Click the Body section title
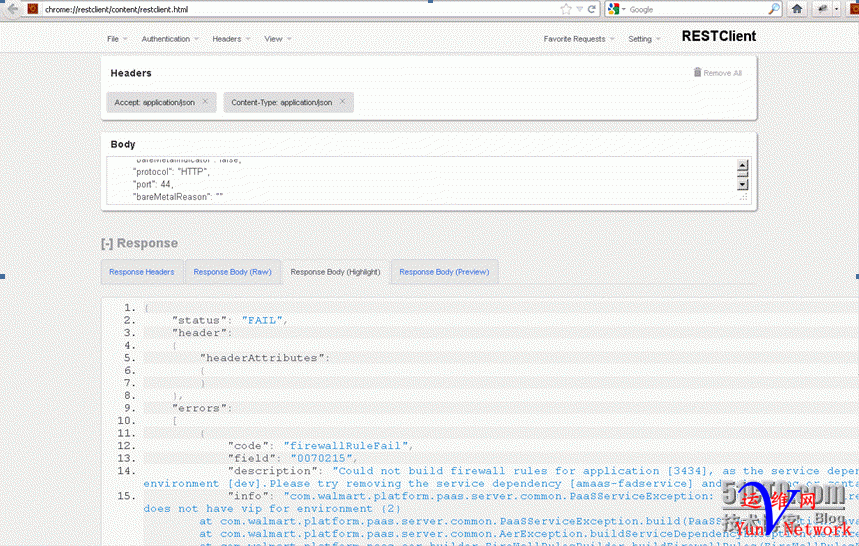This screenshot has width=859, height=546. (123, 145)
